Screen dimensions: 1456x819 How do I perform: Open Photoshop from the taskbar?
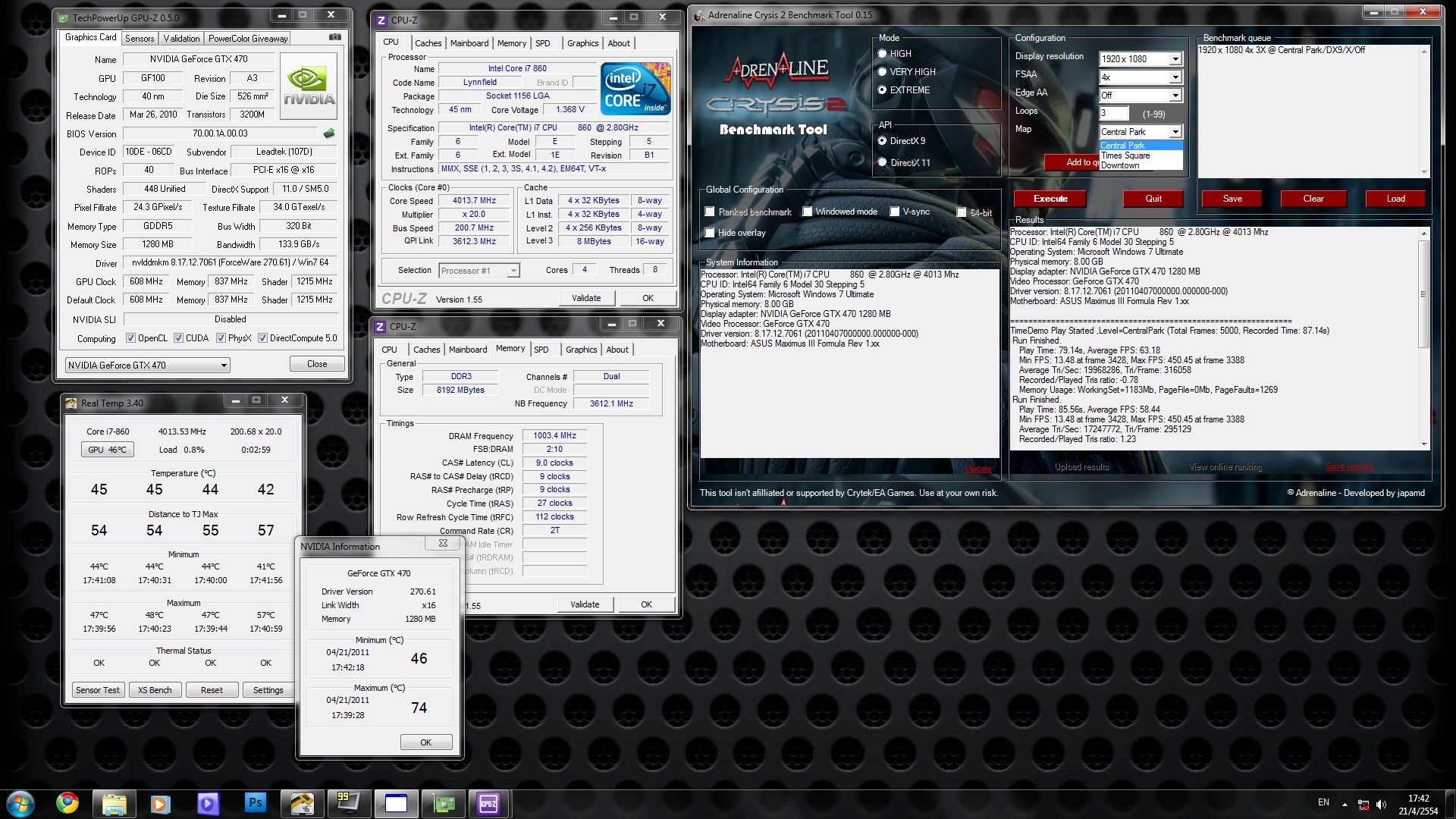coord(255,803)
